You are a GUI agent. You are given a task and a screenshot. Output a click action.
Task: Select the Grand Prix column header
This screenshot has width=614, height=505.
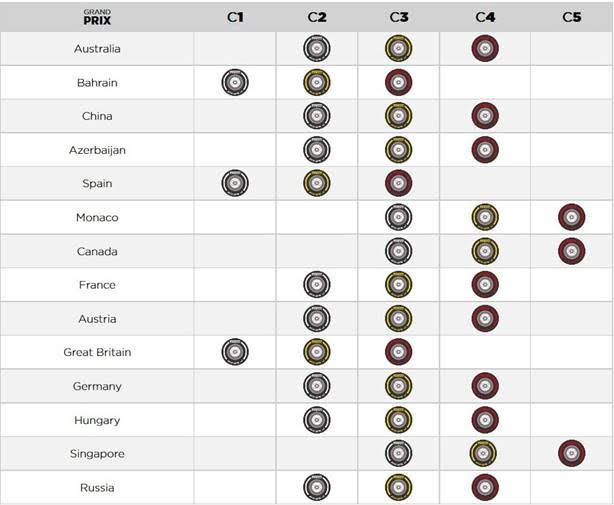point(97,17)
